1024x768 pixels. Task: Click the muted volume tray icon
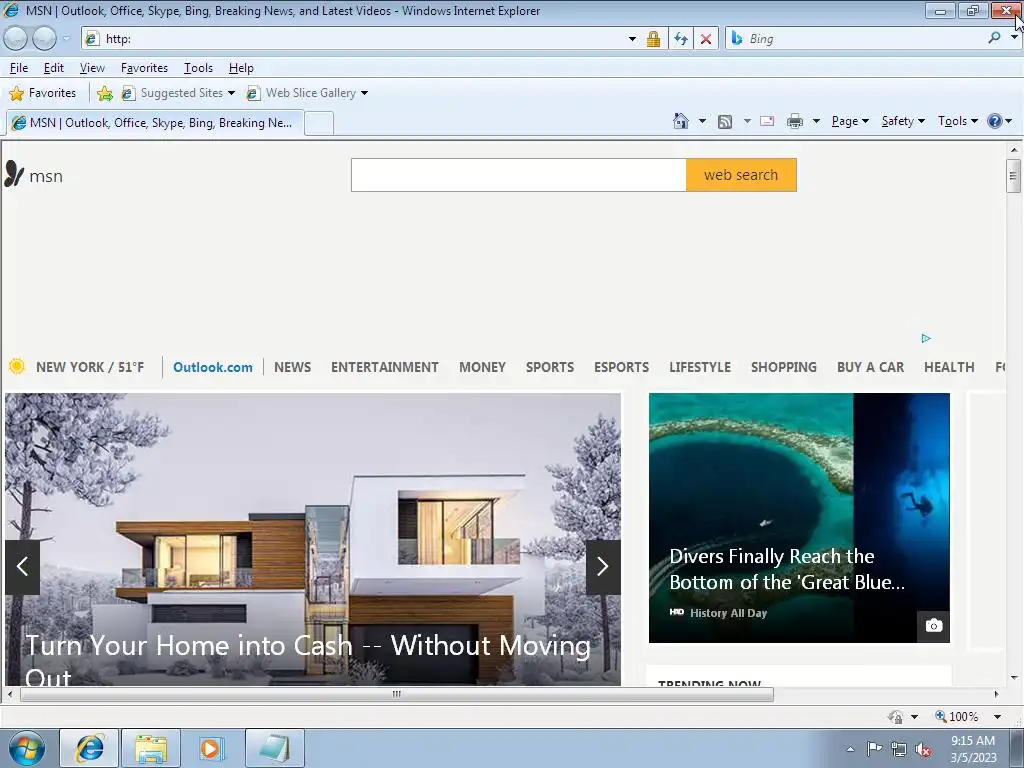(923, 749)
